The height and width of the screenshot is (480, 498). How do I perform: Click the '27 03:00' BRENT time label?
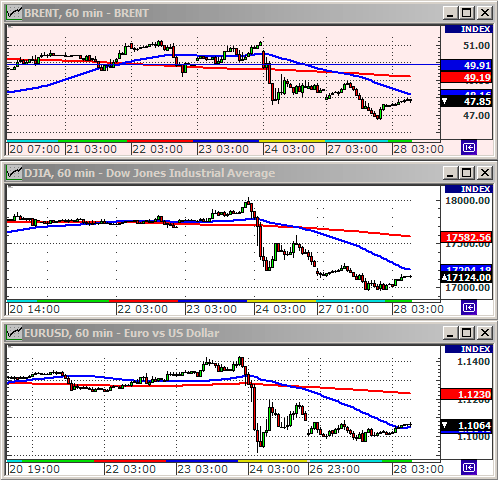coord(353,149)
